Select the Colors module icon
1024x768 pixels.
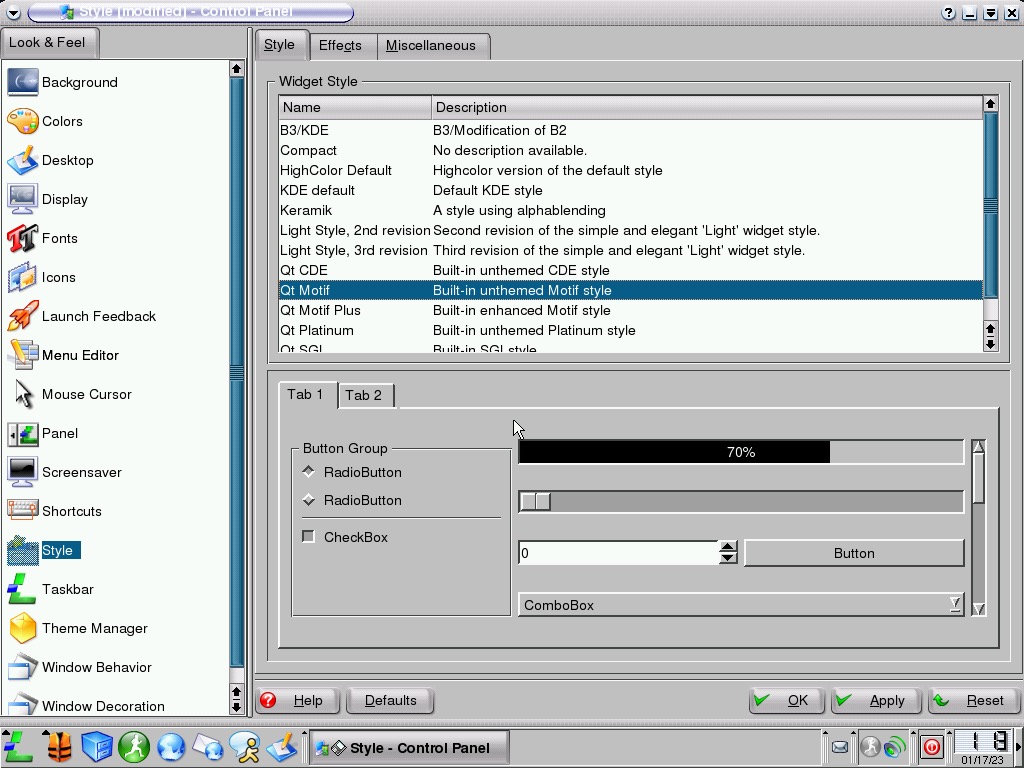[x=22, y=121]
